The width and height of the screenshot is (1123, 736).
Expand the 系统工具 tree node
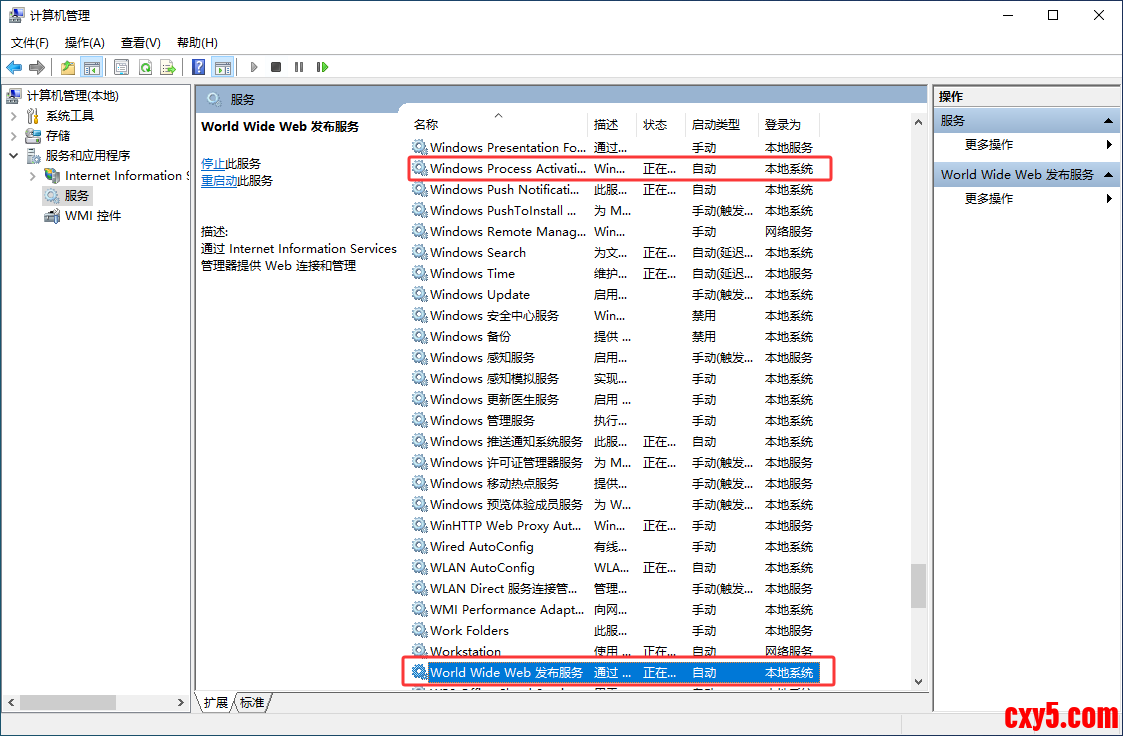tap(14, 115)
